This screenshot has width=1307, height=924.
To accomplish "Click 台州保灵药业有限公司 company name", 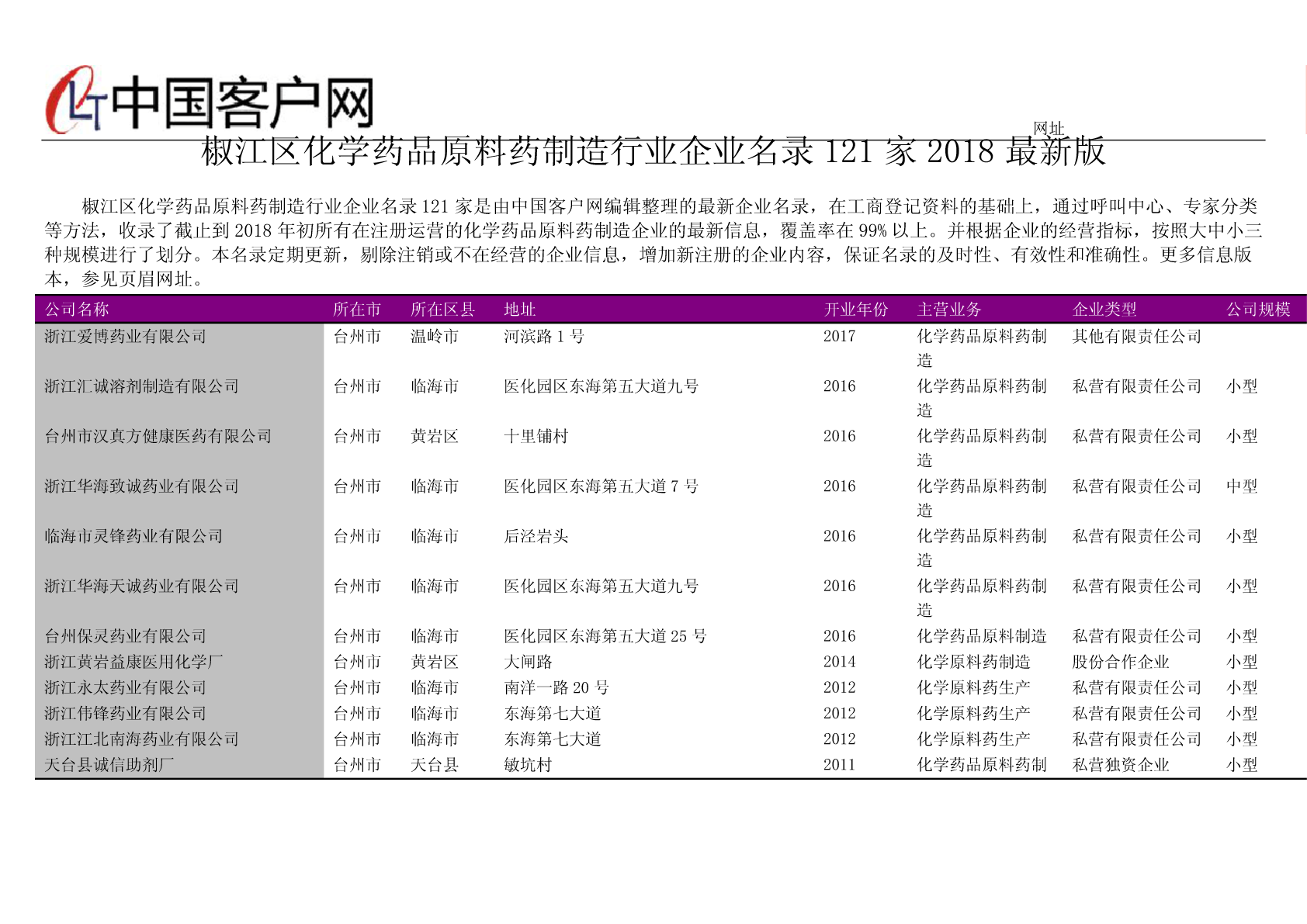I will click(126, 636).
